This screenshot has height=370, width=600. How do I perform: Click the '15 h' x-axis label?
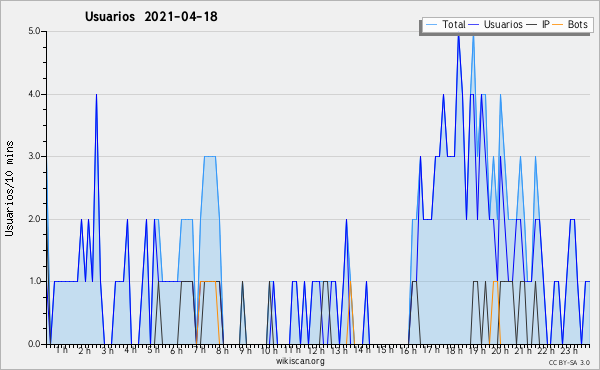385,350
